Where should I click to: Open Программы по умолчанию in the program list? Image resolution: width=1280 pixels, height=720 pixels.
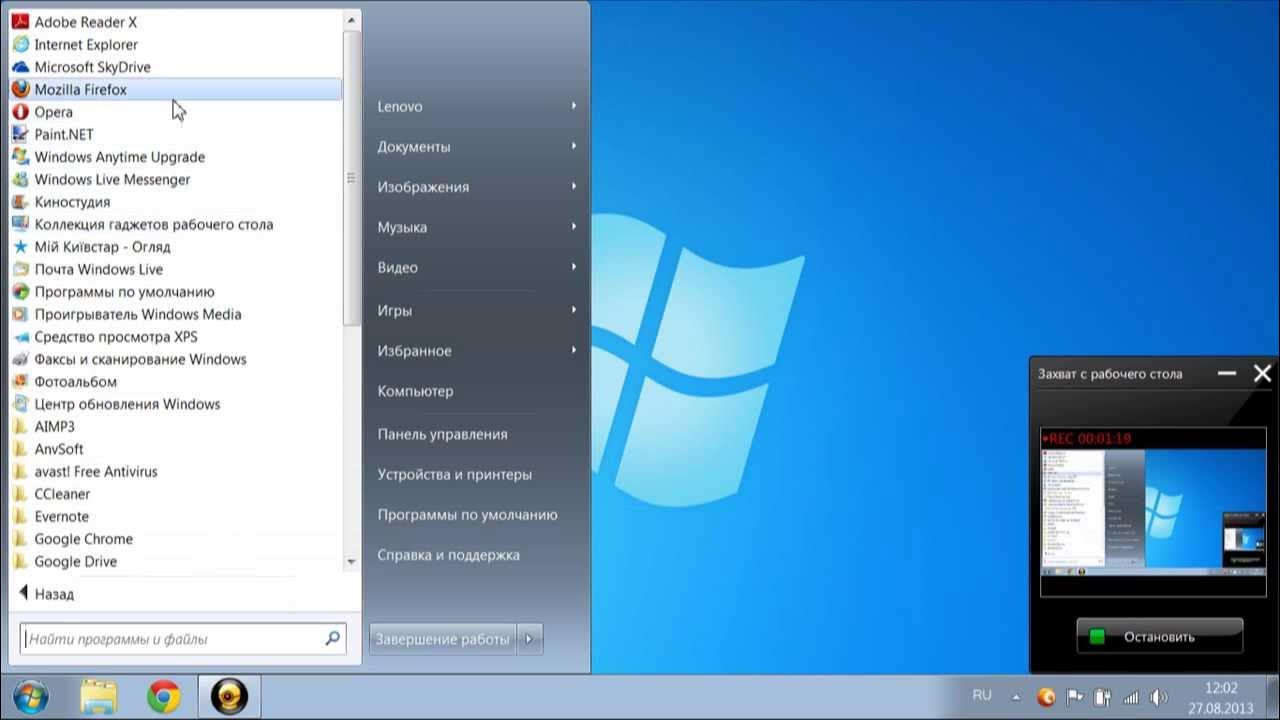[176, 292]
